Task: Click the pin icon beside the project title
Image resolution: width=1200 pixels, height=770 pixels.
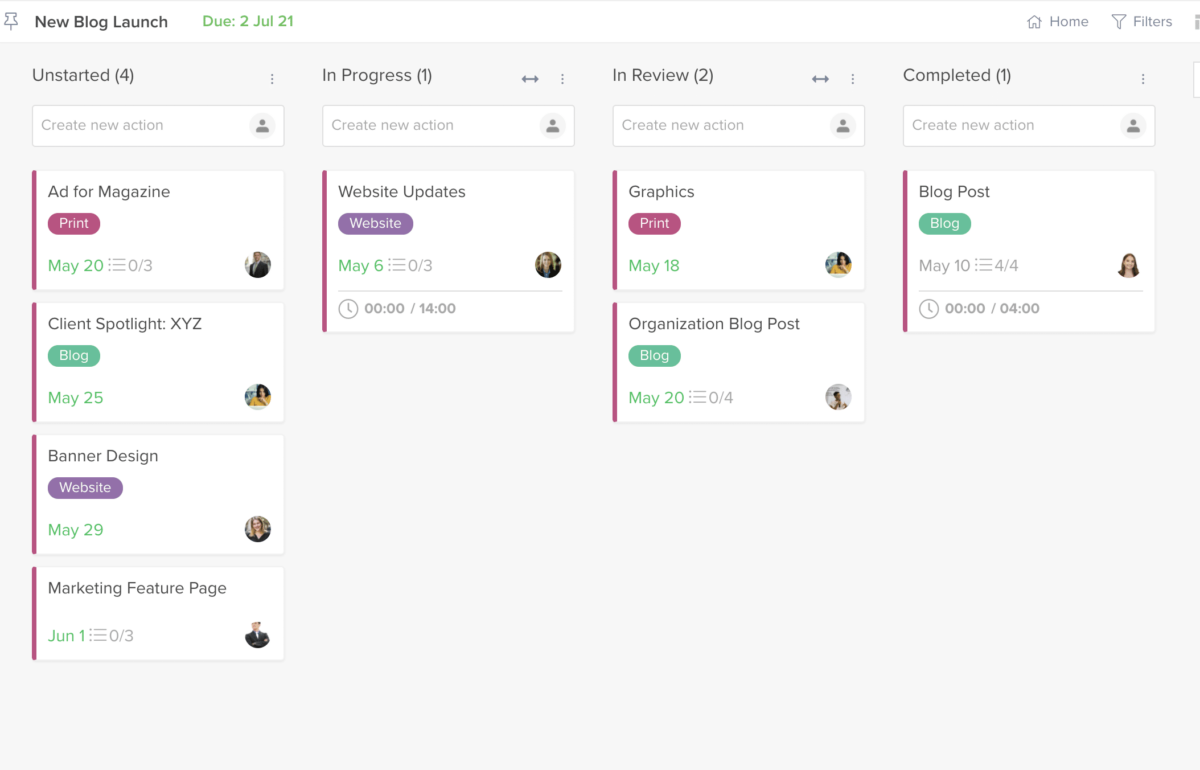Action: pos(12,20)
